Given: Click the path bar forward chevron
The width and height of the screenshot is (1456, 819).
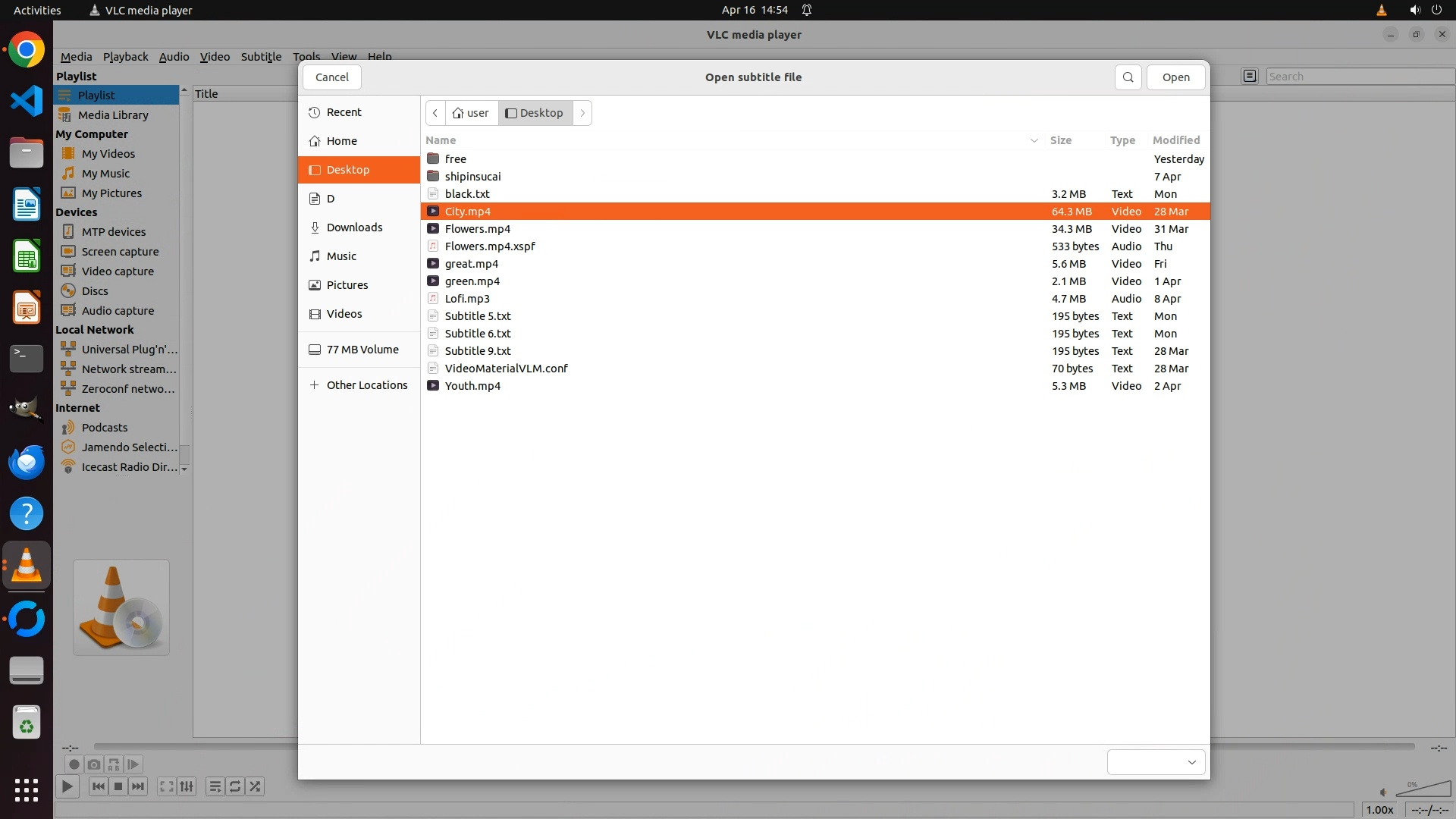Looking at the screenshot, I should [582, 113].
